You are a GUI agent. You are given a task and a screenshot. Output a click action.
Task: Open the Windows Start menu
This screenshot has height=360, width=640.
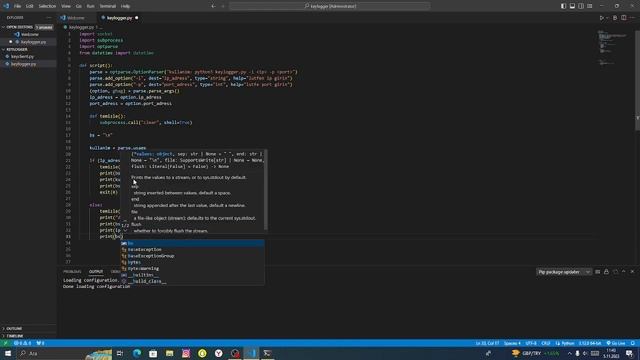pyautogui.click(x=8, y=353)
